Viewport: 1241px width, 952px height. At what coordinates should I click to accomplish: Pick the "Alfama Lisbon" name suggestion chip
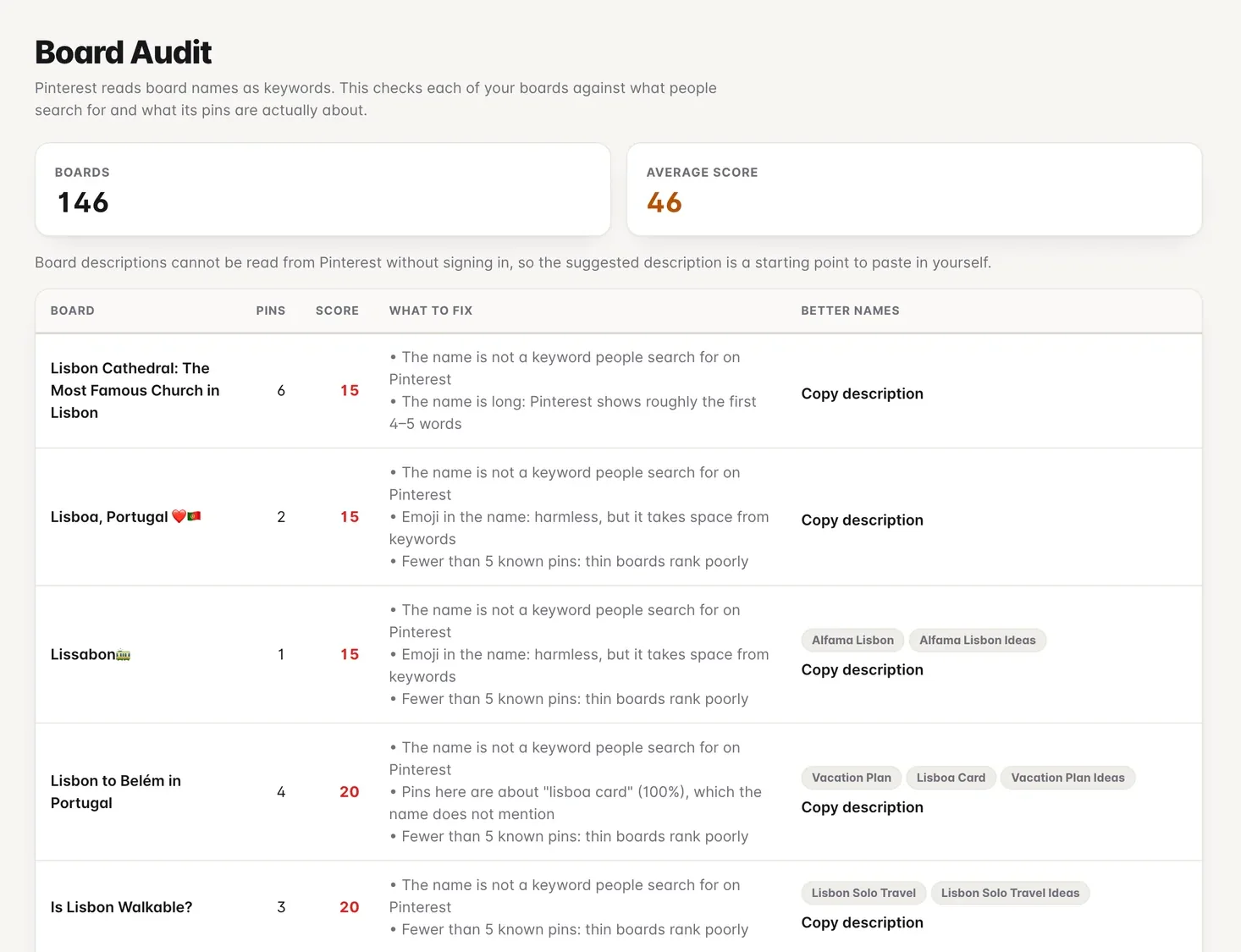point(852,640)
